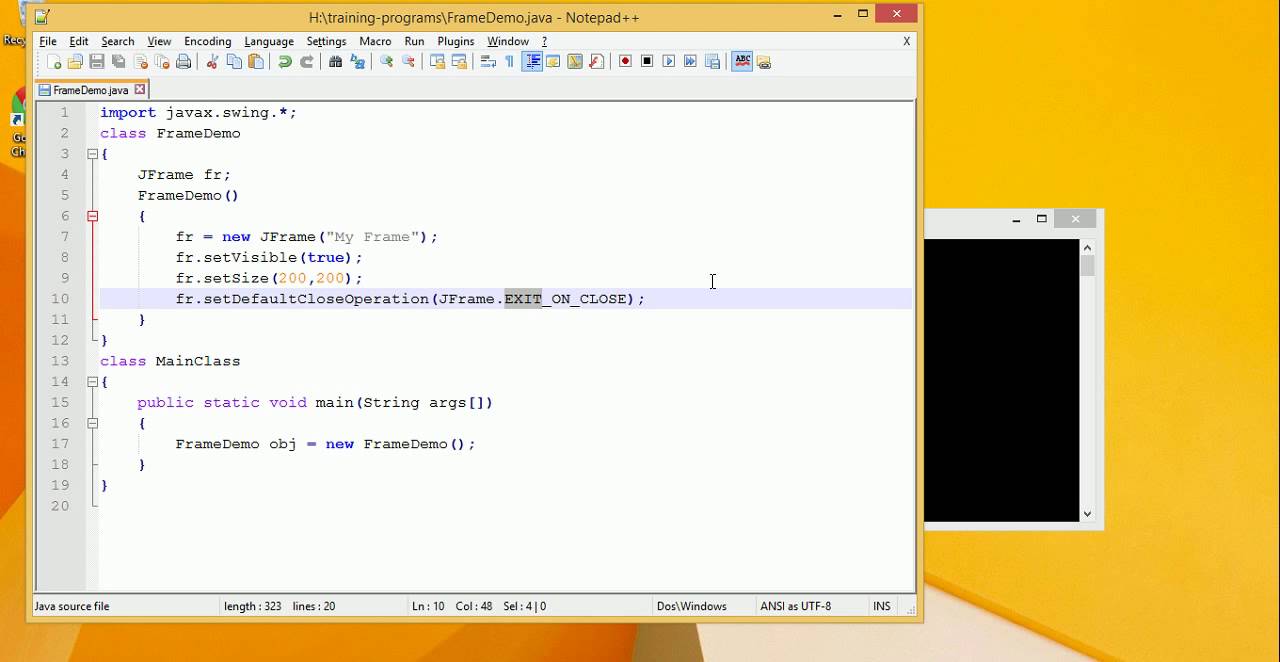
Task: Open the Document Map icon
Action: (x=575, y=62)
